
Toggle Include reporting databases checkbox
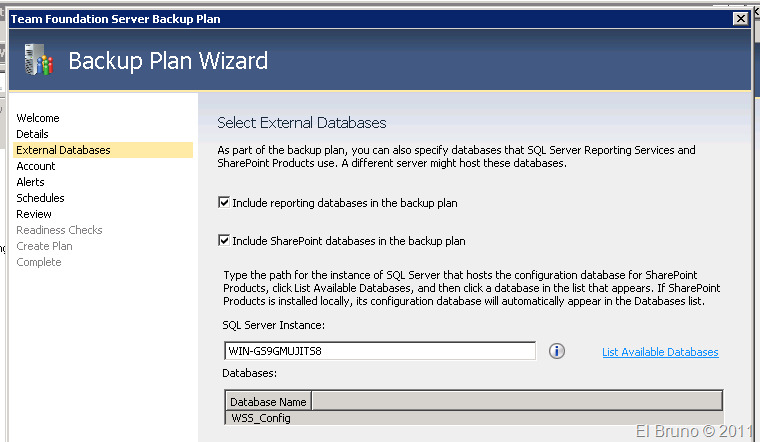(x=223, y=203)
